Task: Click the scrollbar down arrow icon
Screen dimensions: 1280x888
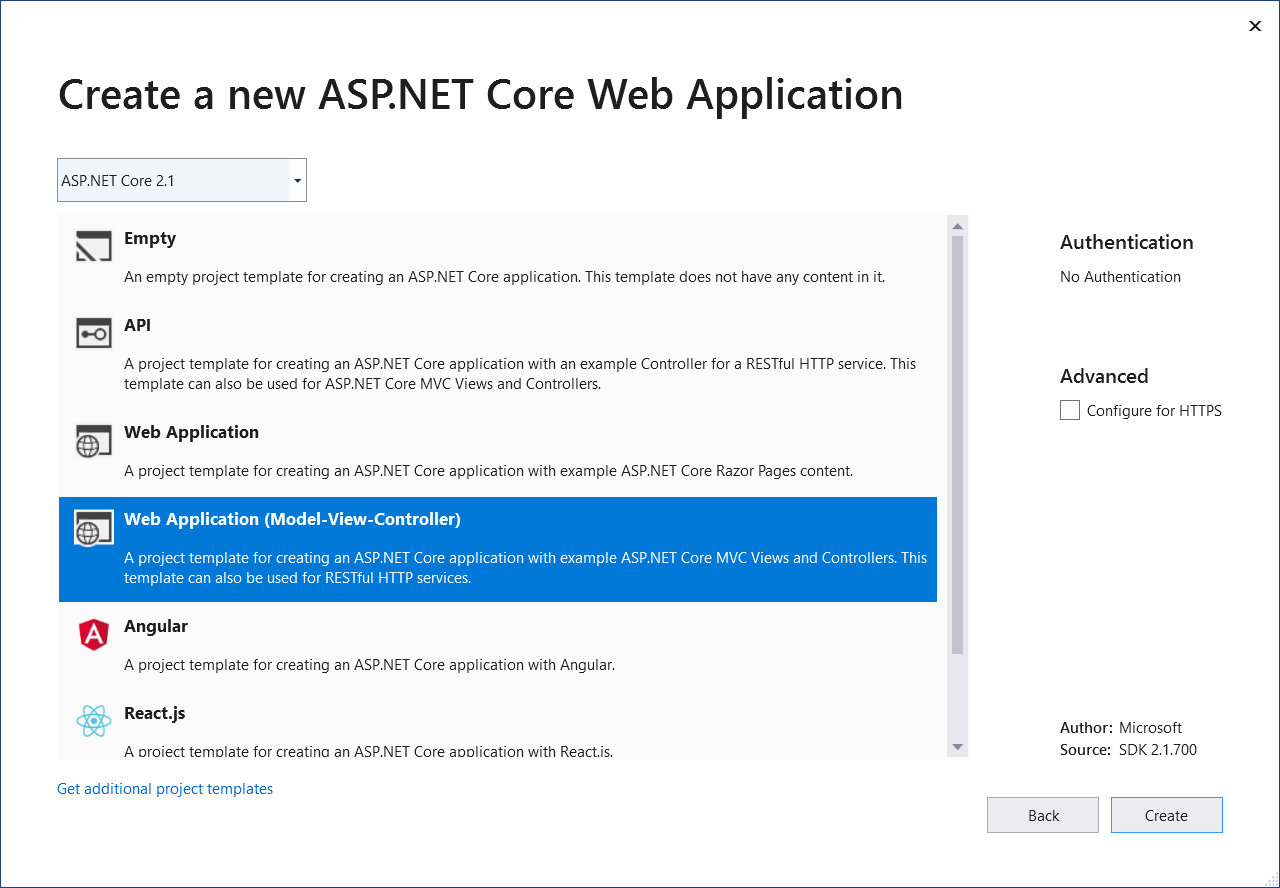Action: [958, 747]
